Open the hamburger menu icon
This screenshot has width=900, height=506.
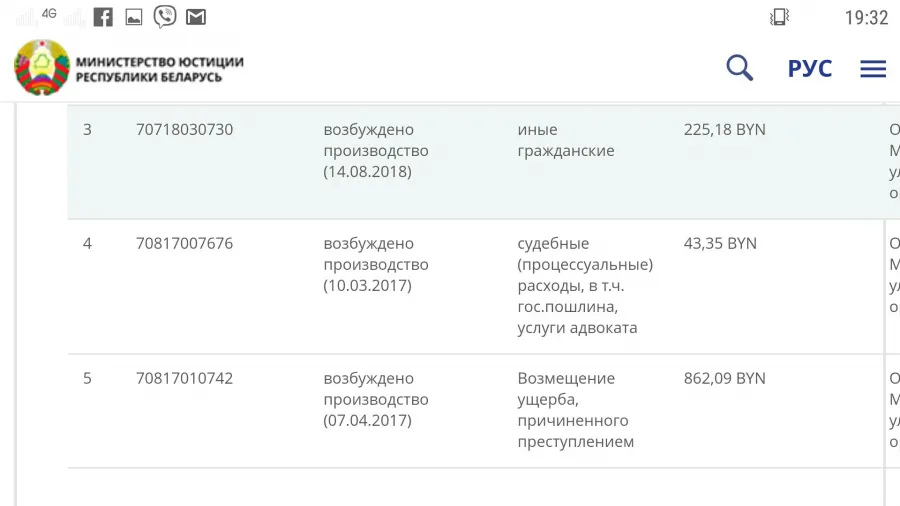tap(873, 69)
